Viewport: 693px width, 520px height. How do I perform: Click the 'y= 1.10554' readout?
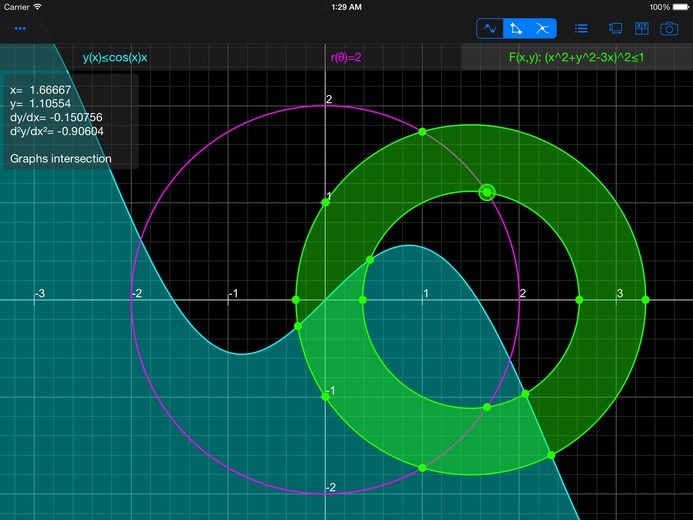[x=40, y=103]
